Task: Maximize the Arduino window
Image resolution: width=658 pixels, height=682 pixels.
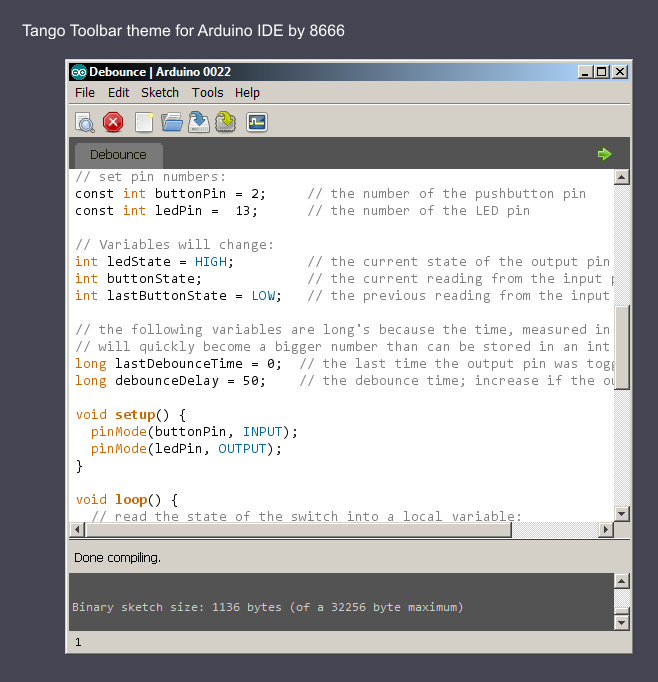Action: click(602, 72)
